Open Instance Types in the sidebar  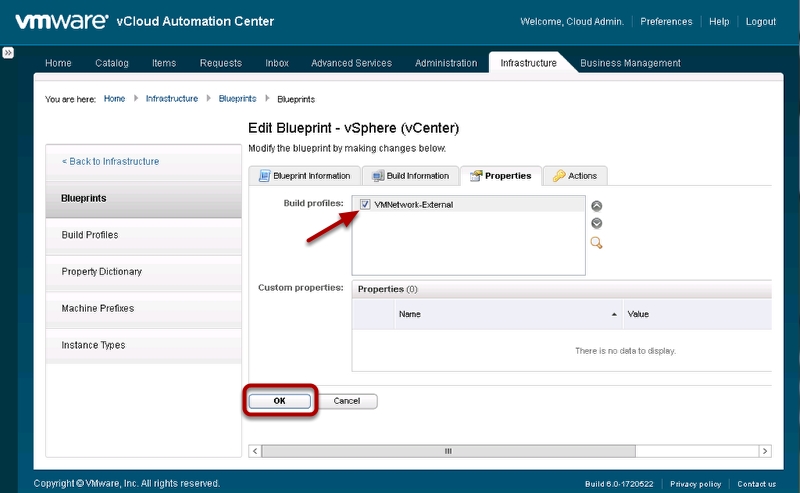click(x=143, y=346)
